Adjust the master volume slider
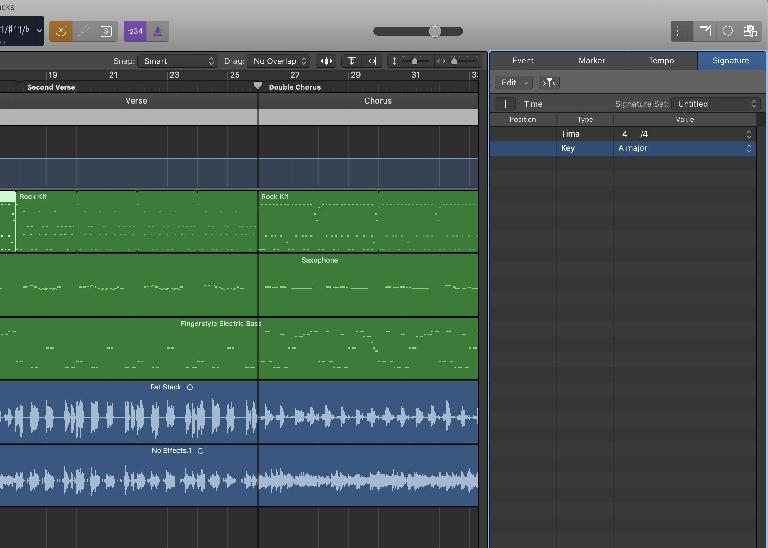Image resolution: width=768 pixels, height=548 pixels. (418, 31)
